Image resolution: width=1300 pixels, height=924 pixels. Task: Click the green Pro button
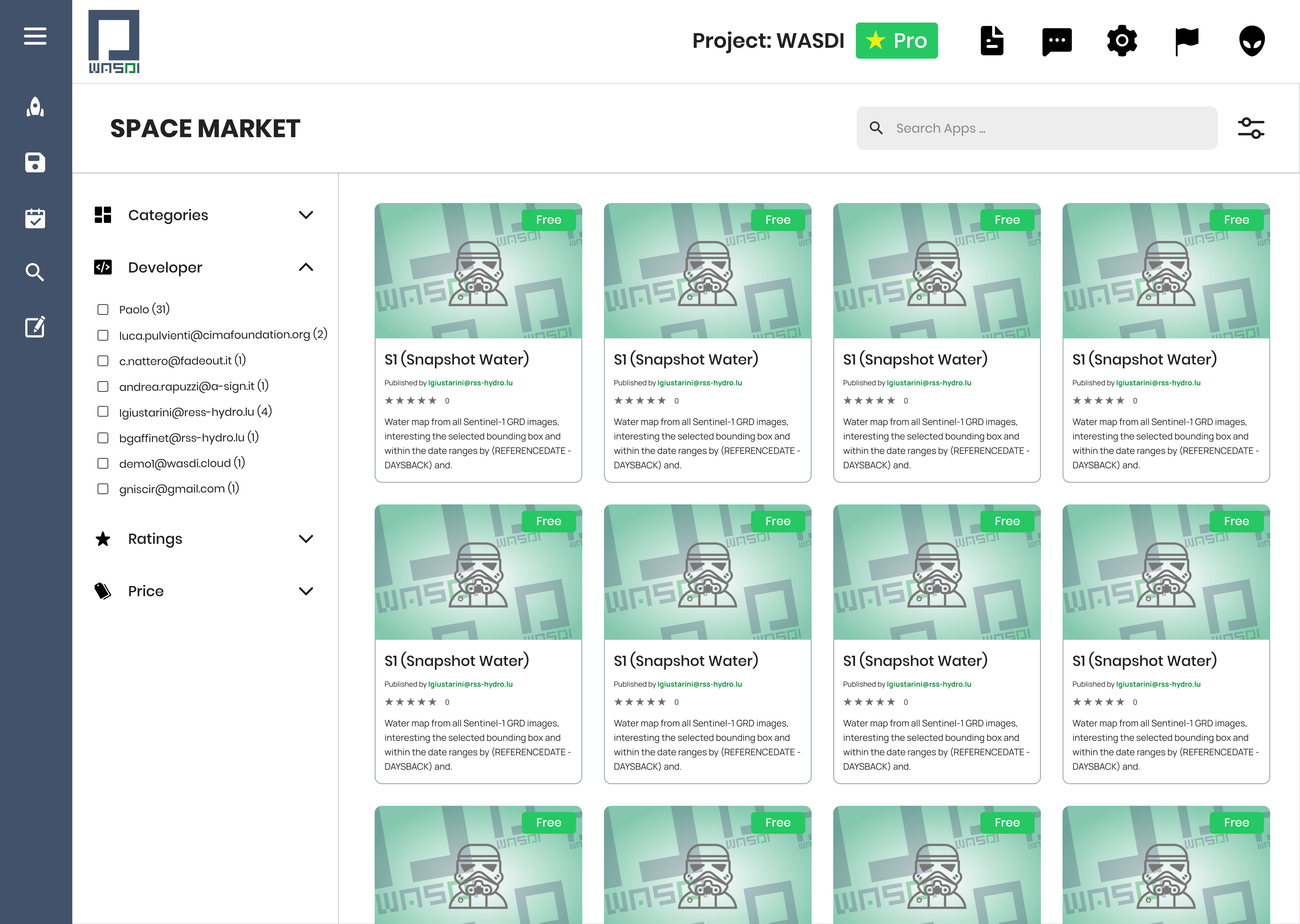[x=896, y=40]
